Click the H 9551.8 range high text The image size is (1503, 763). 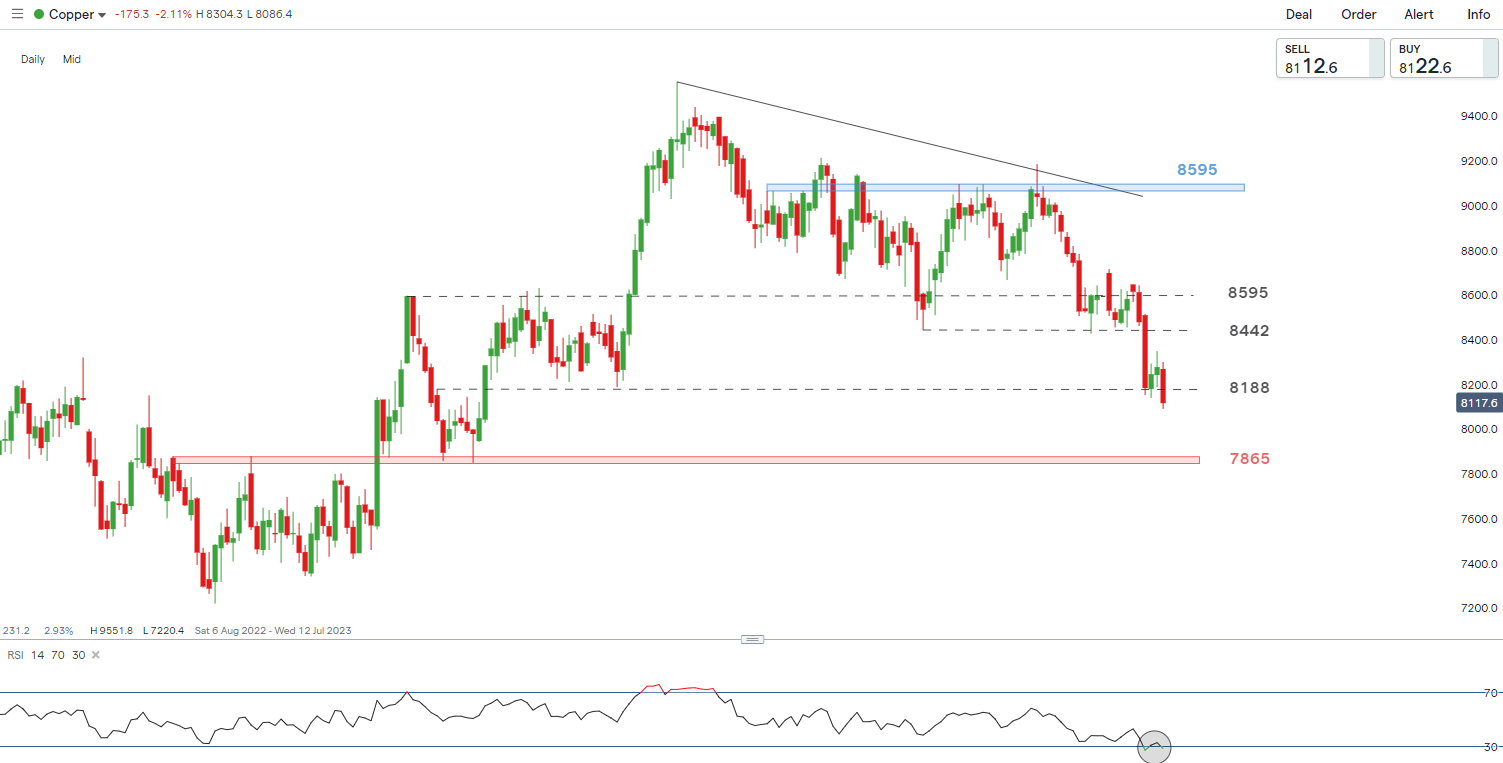point(111,631)
